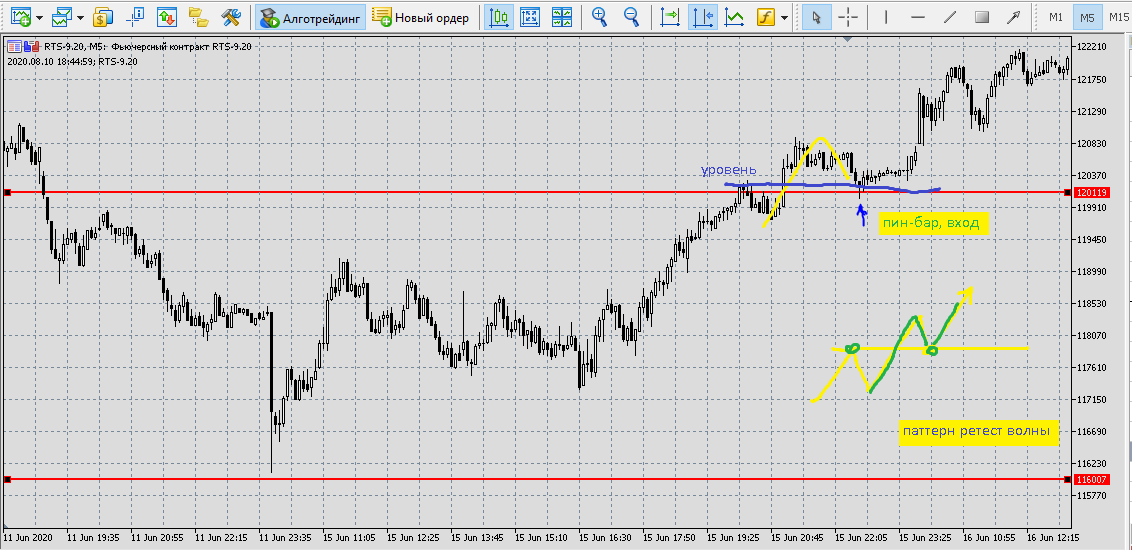This screenshot has height=550, width=1132.
Task: Click the chart grid with arrows icon
Action: pyautogui.click(x=530, y=17)
